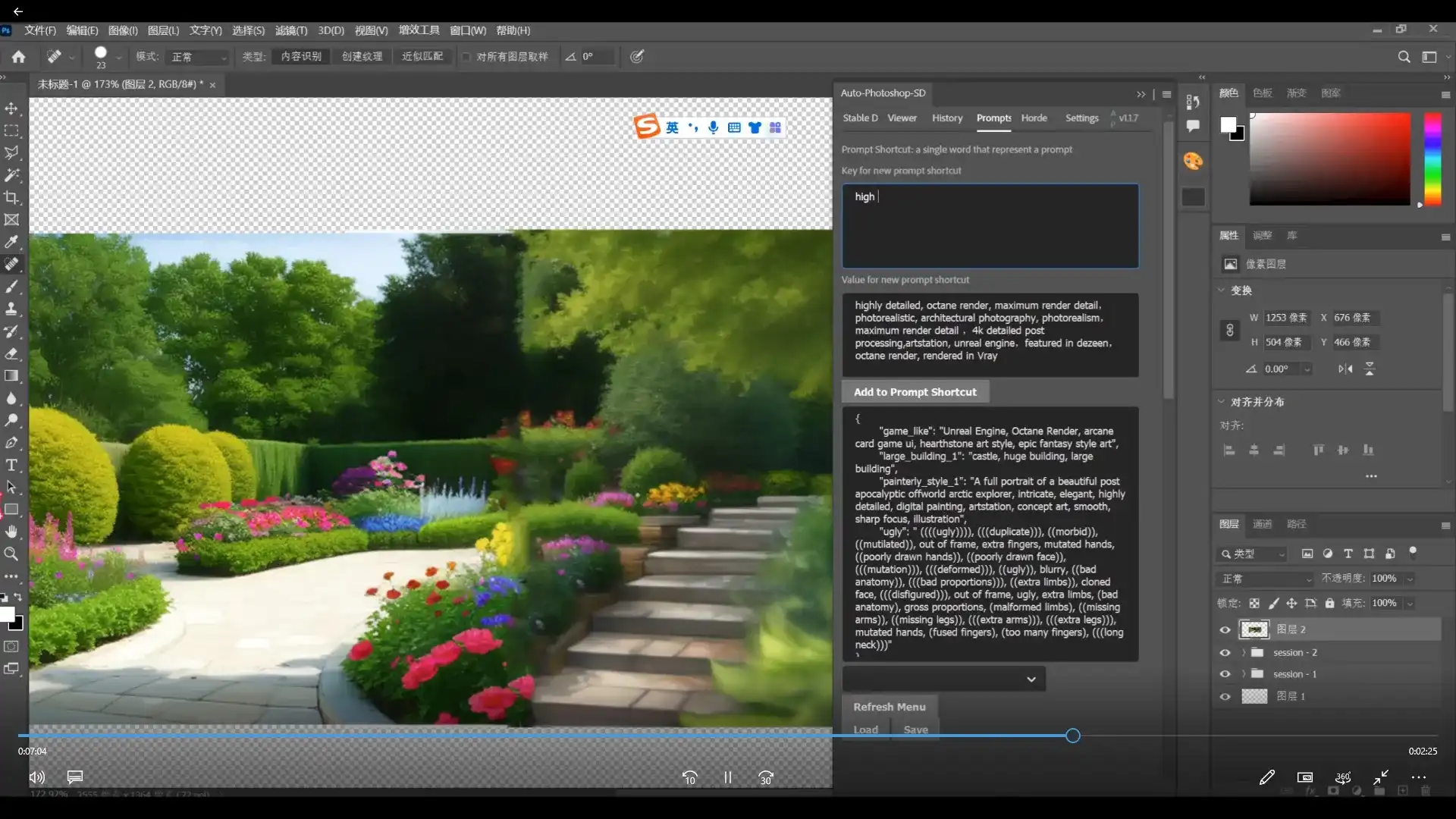Open the 滤镜(T) menu
The image size is (1456, 819).
pyautogui.click(x=290, y=30)
